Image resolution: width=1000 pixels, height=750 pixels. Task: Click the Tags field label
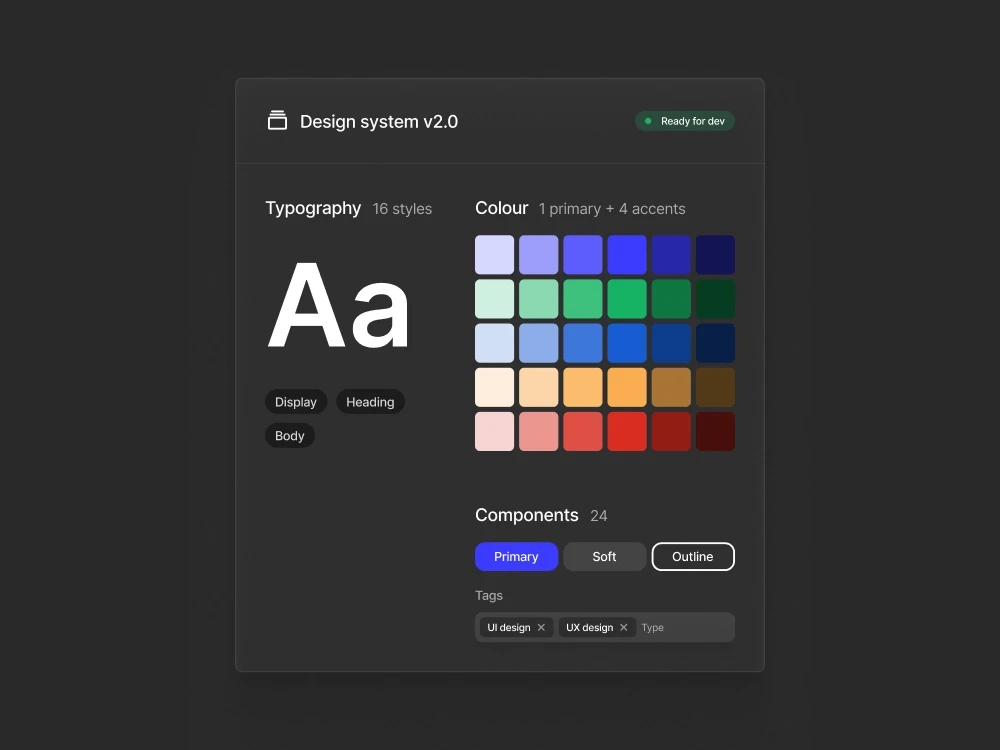tap(489, 596)
